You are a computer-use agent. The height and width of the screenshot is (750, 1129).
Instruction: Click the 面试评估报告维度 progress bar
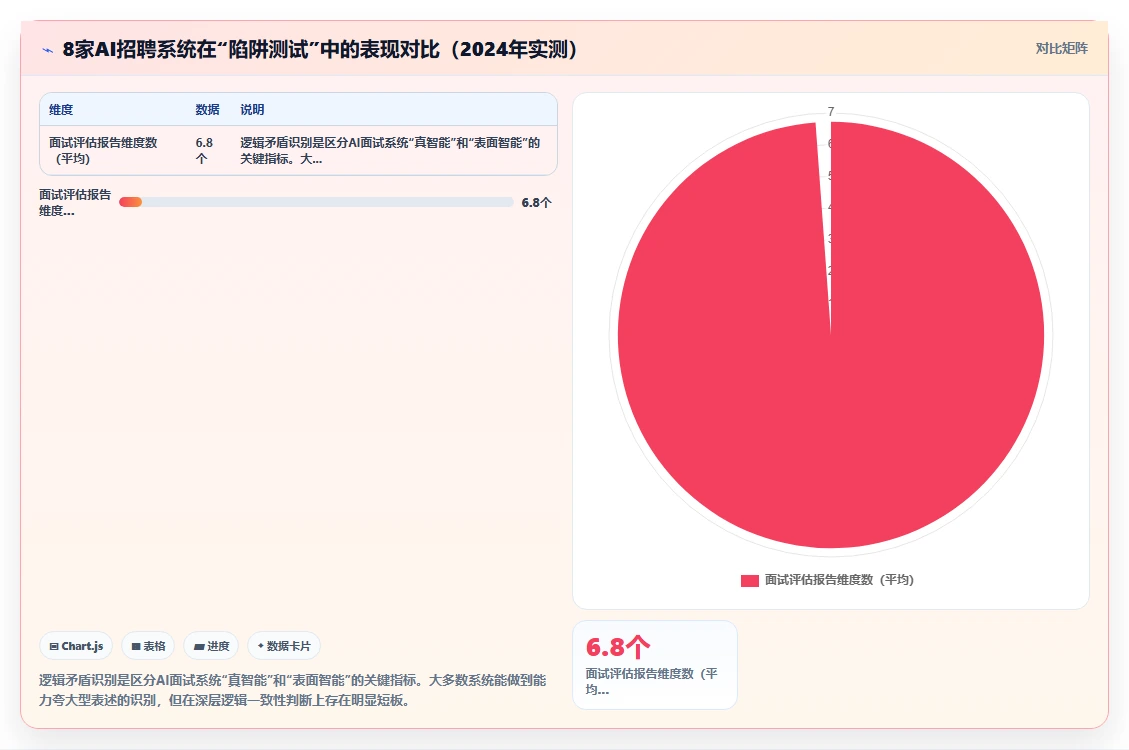(x=316, y=202)
